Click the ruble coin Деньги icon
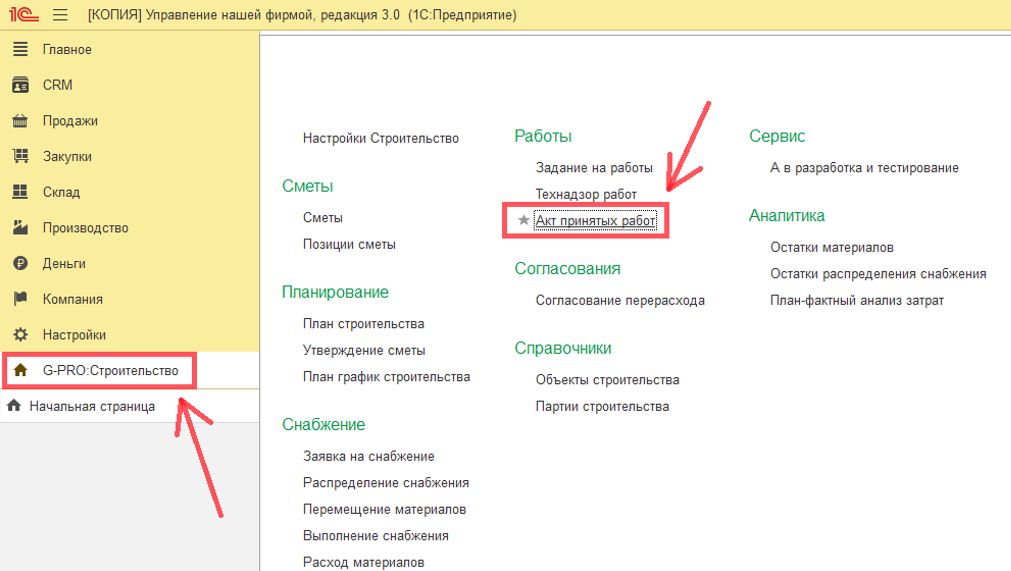Screen dimensions: 1011x571 point(20,263)
